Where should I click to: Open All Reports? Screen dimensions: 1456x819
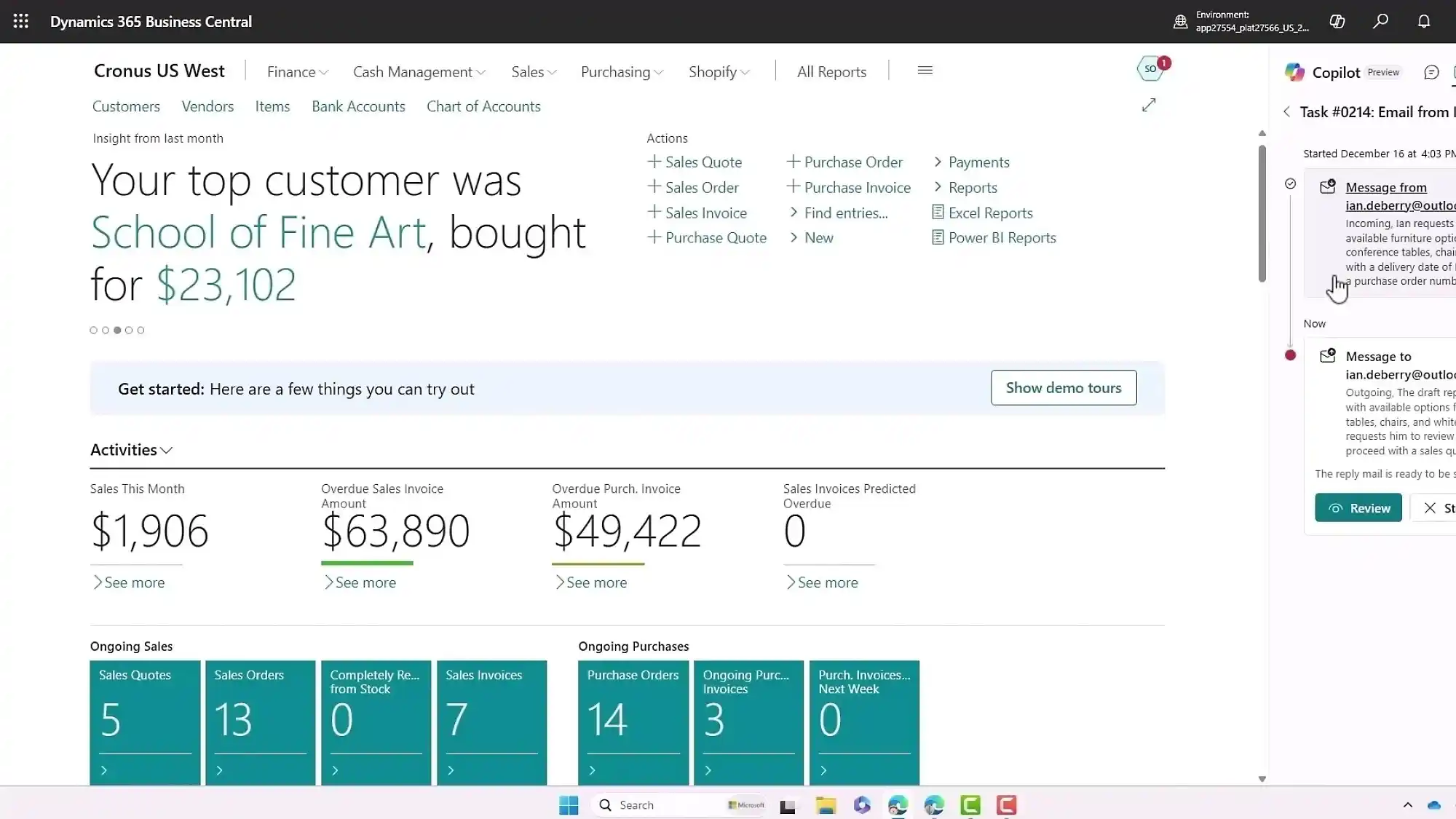click(831, 71)
